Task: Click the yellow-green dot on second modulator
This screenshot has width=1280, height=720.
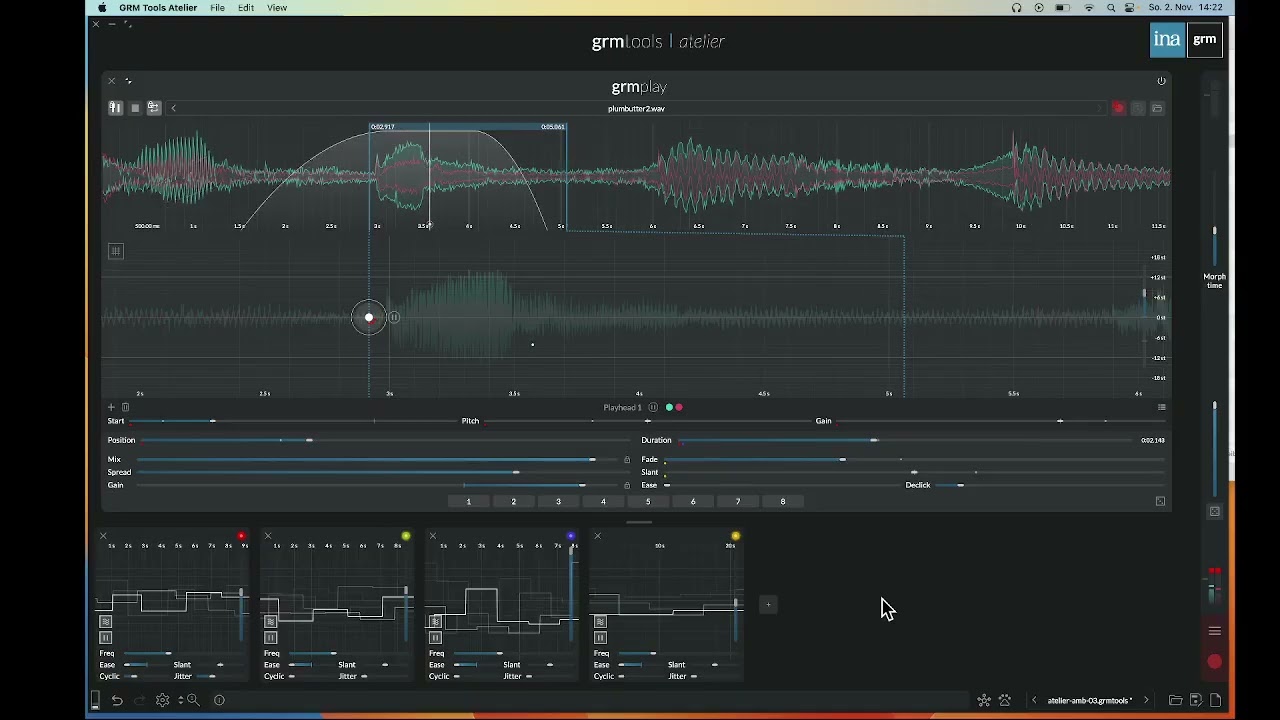Action: point(406,536)
